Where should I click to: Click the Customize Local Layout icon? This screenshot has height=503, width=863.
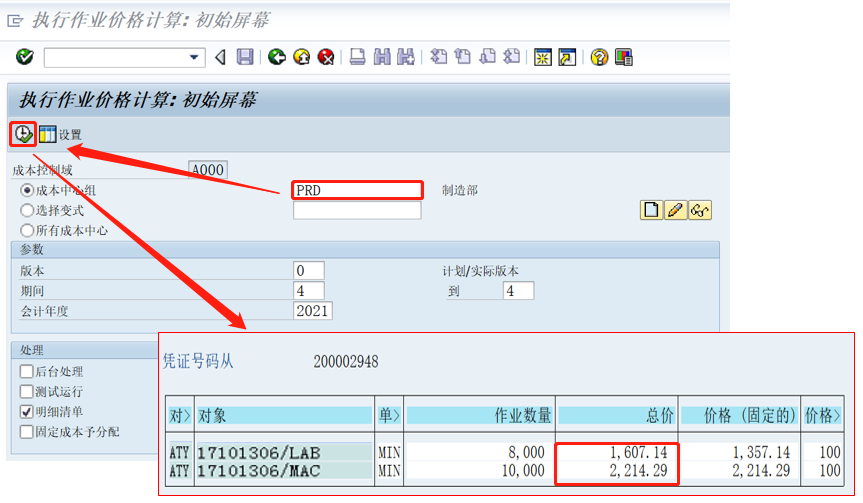pyautogui.click(x=624, y=57)
